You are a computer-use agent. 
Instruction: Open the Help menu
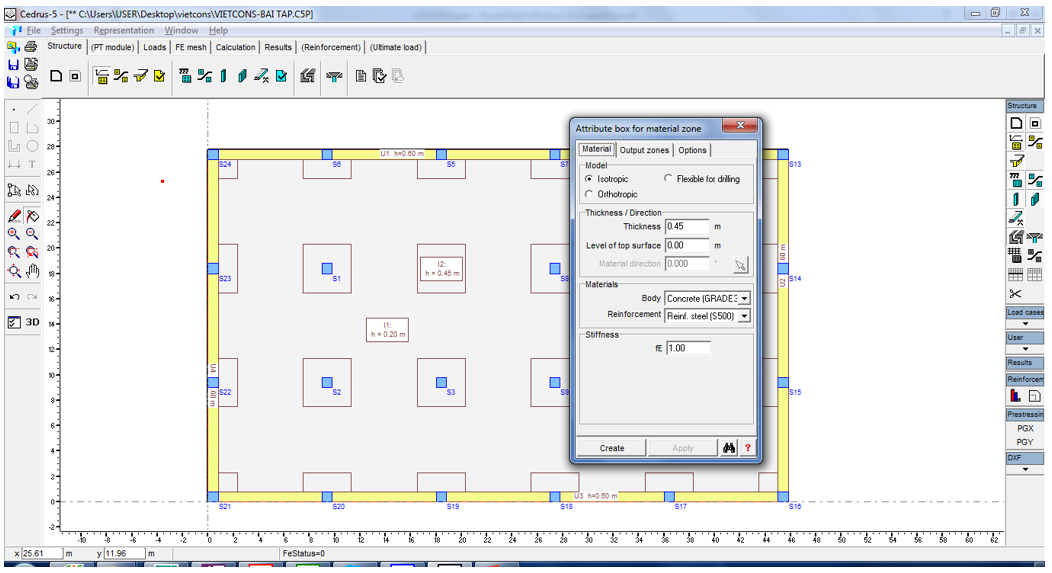(x=218, y=30)
